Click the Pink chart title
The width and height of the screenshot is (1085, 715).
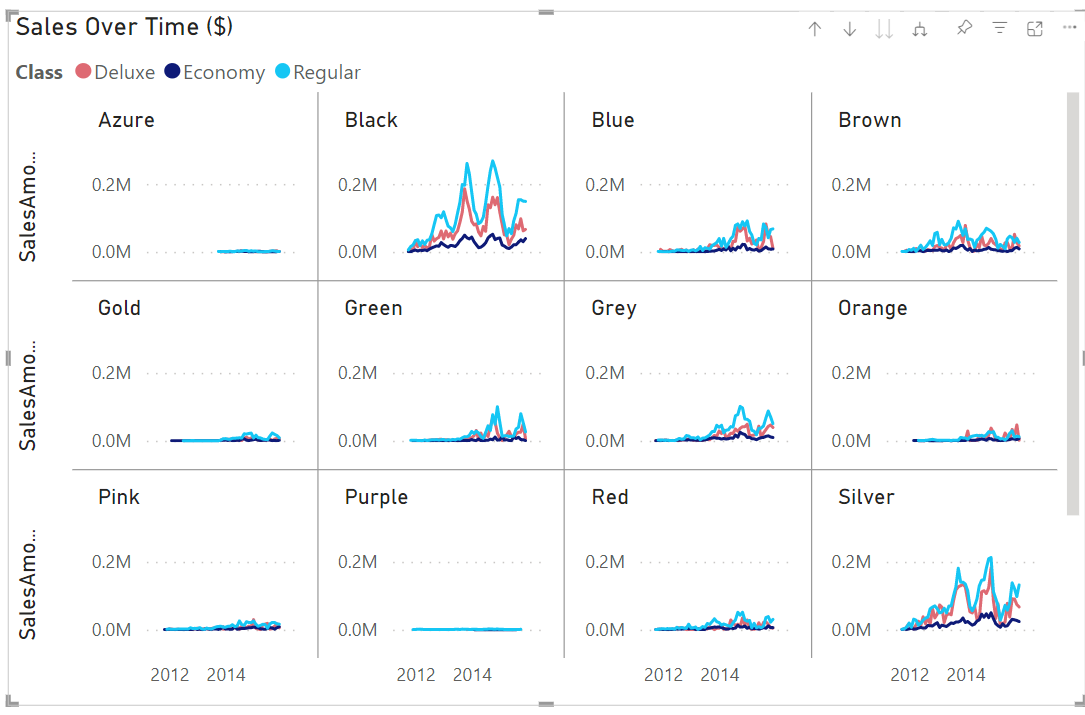[x=119, y=497]
